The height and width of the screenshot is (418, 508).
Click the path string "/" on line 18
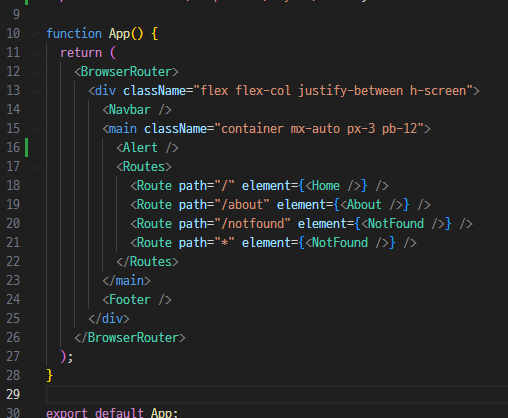click(x=225, y=186)
